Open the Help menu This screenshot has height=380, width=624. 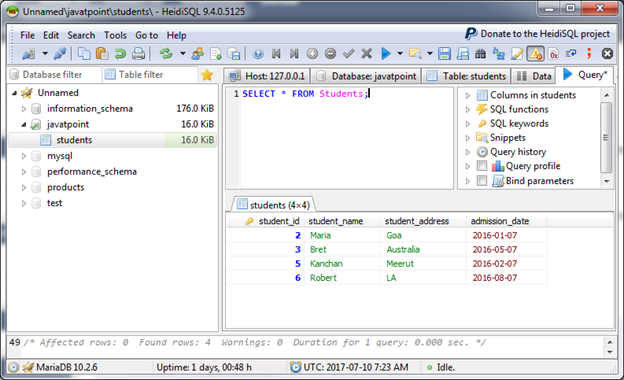[176, 35]
